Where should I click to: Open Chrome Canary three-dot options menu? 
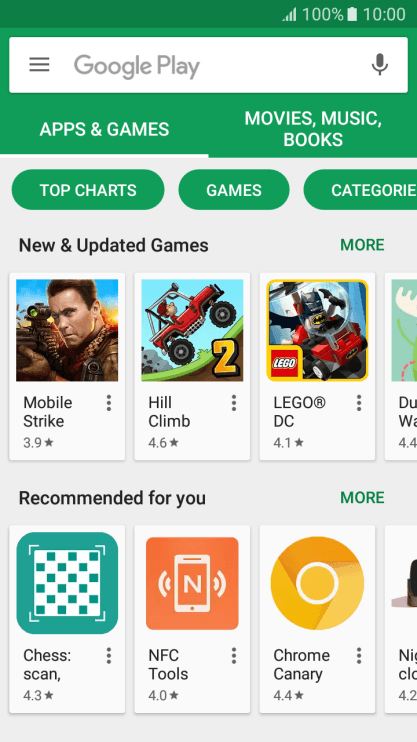(359, 655)
